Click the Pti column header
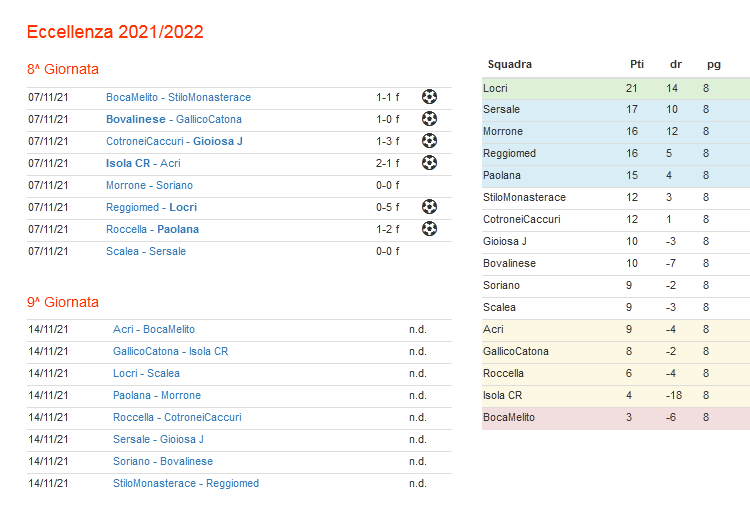 pos(637,64)
